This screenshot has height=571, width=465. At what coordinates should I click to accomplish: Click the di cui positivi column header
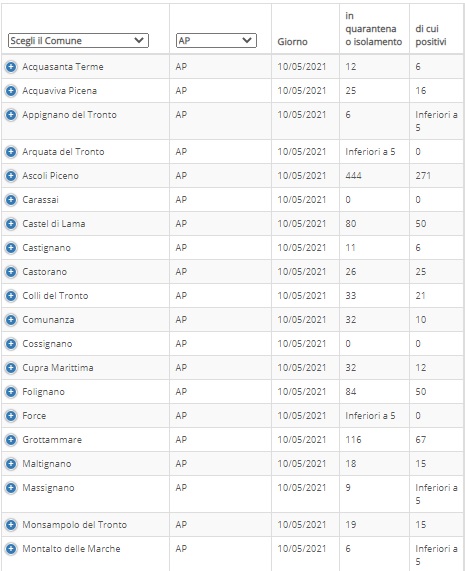tap(431, 35)
